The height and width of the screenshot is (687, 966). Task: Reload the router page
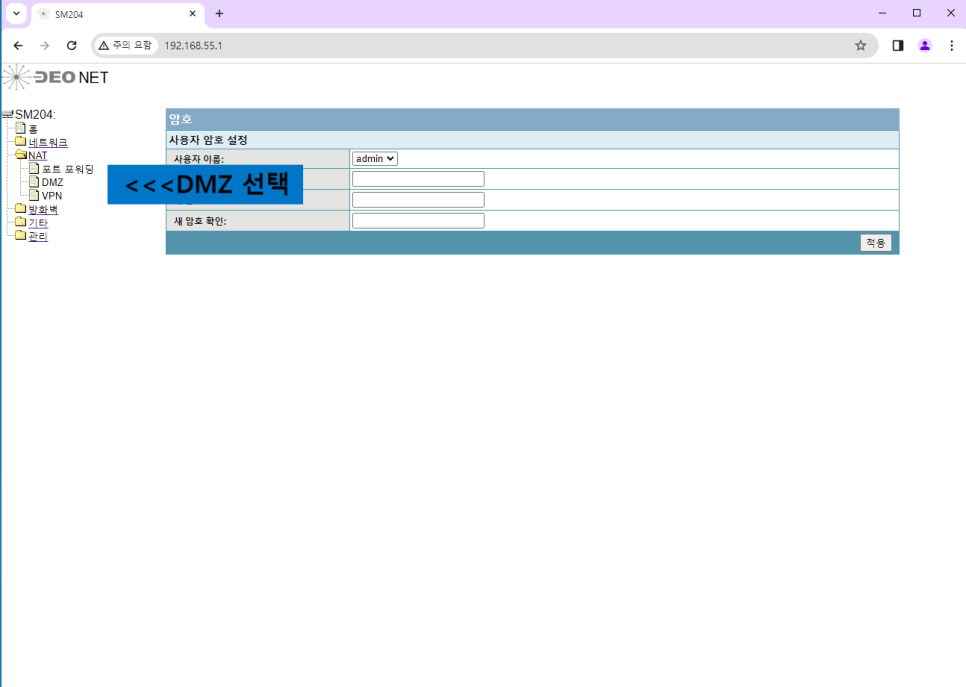pyautogui.click(x=71, y=46)
